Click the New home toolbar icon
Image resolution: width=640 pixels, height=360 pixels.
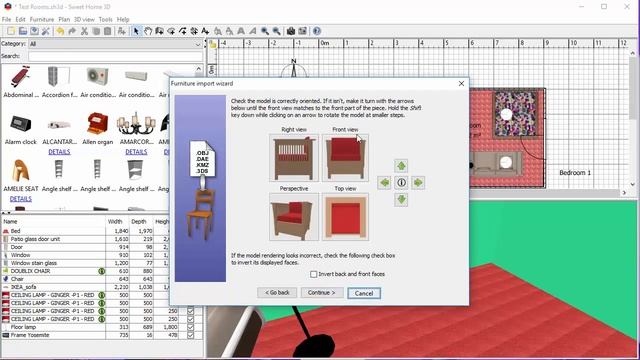pos(11,31)
